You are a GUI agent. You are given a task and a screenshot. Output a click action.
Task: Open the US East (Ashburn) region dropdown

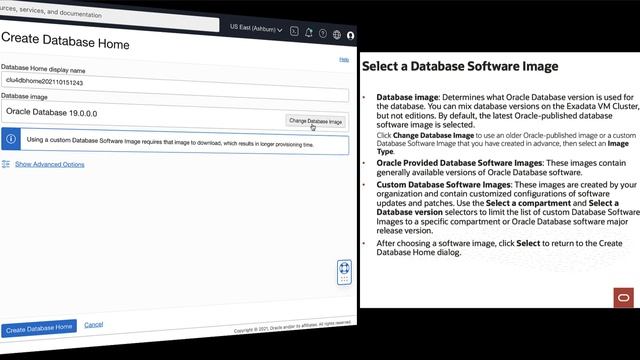click(256, 29)
